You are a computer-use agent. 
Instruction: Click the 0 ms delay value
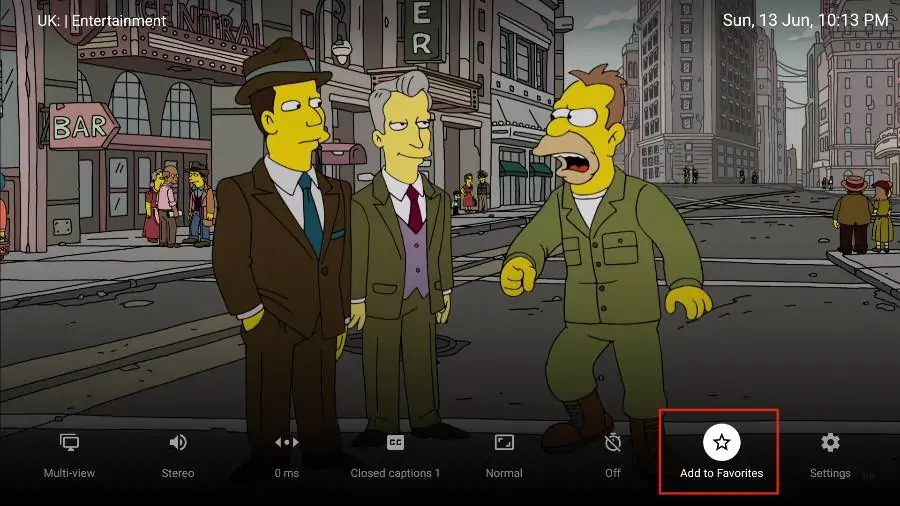coord(286,473)
